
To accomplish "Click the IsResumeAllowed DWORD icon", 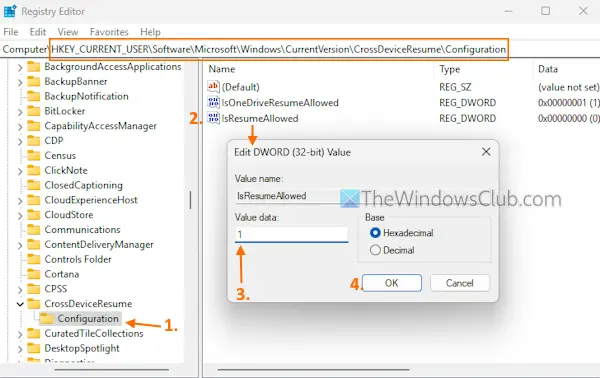I will (x=213, y=118).
